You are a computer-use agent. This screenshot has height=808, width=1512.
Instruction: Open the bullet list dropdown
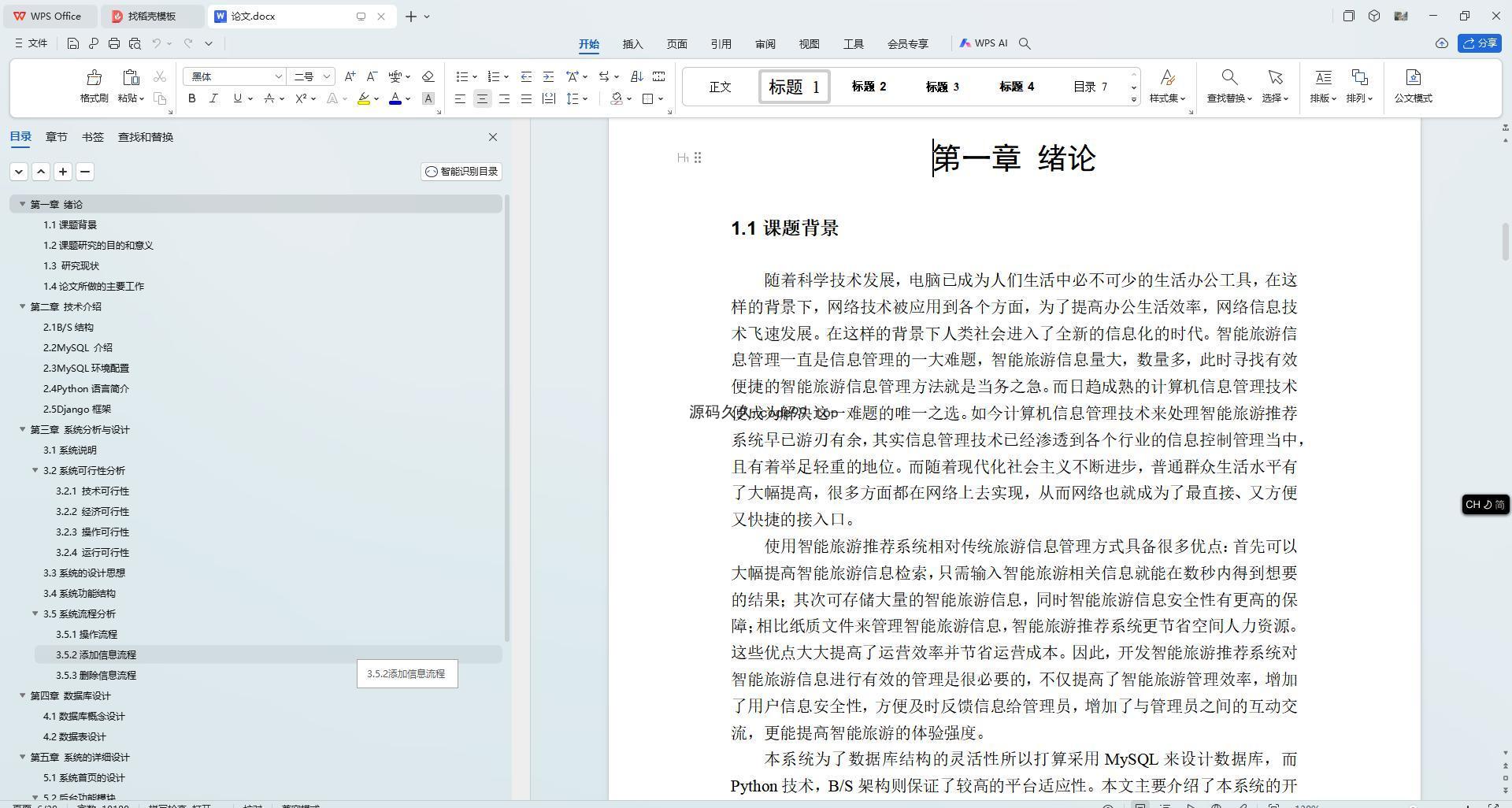coord(475,76)
